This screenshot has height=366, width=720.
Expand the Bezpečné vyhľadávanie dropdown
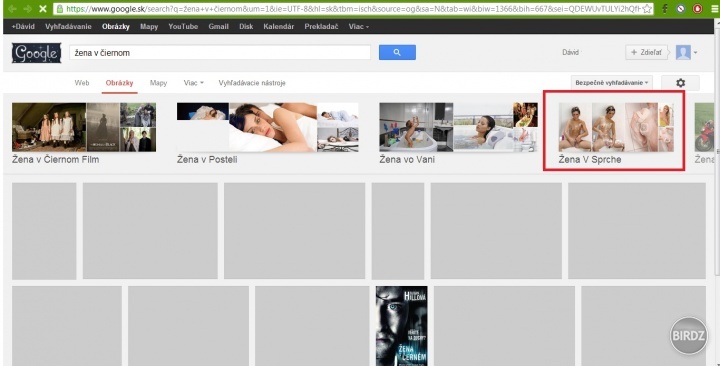pyautogui.click(x=612, y=83)
